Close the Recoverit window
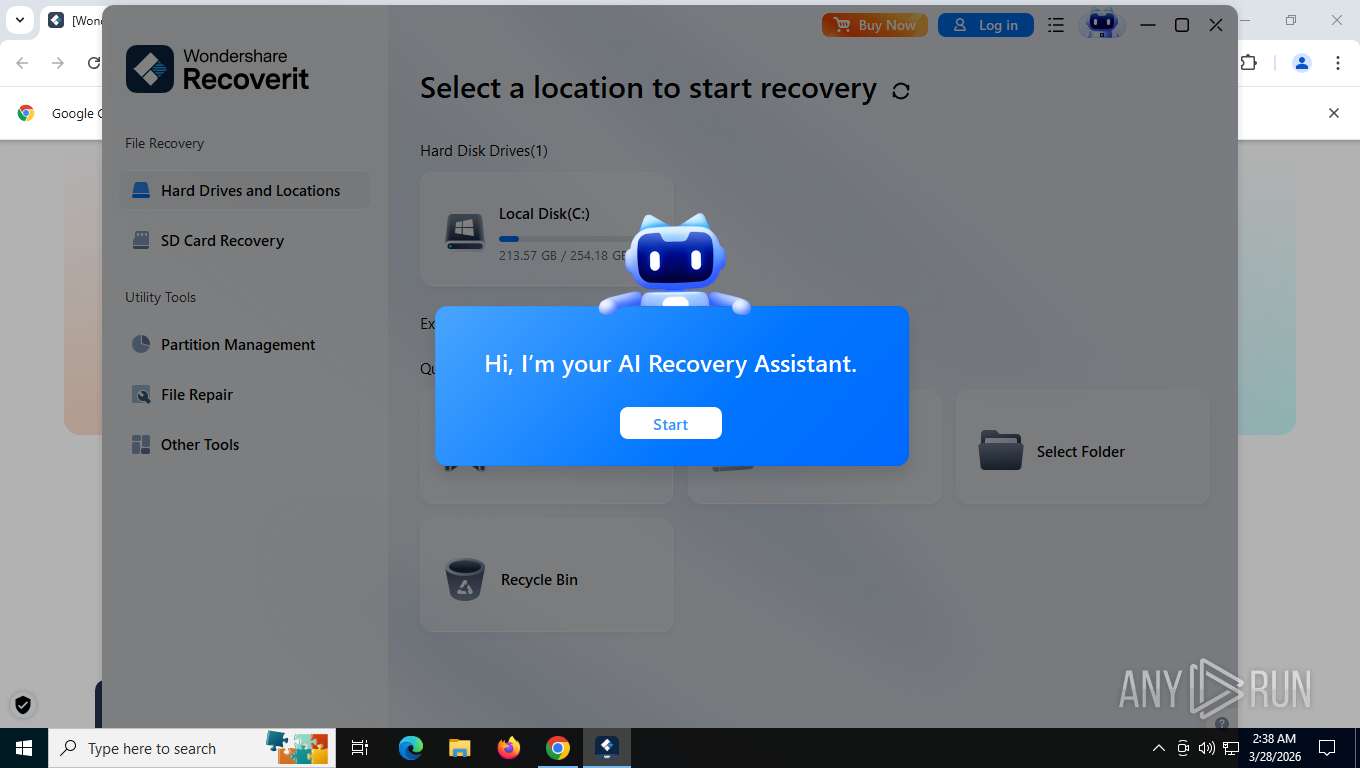Image resolution: width=1360 pixels, height=768 pixels. click(1216, 25)
